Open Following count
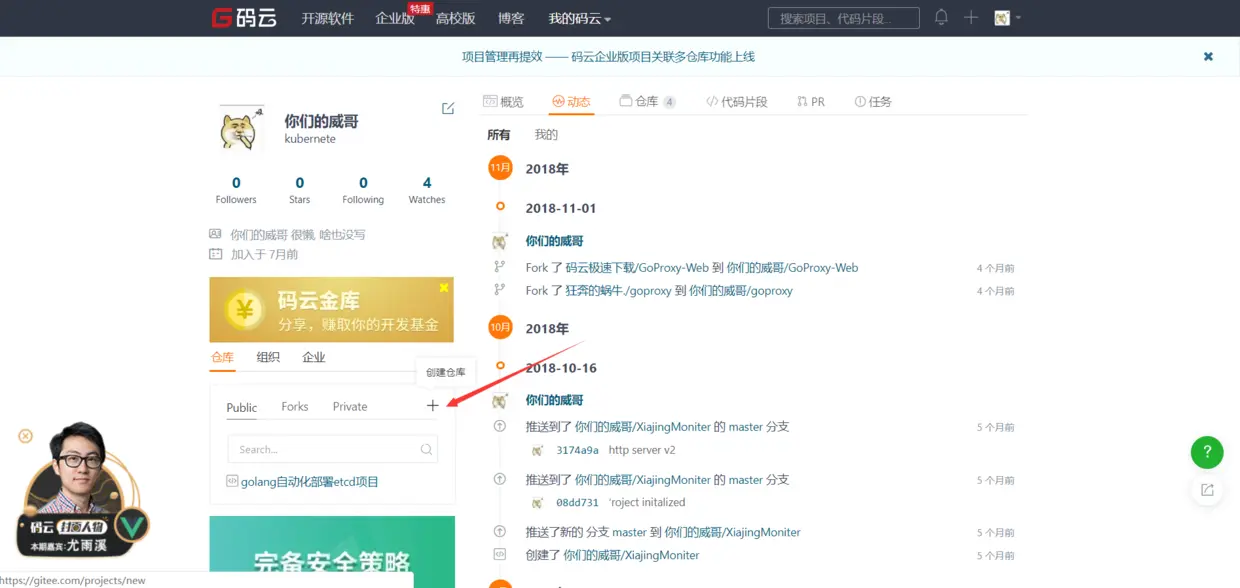 pyautogui.click(x=363, y=190)
